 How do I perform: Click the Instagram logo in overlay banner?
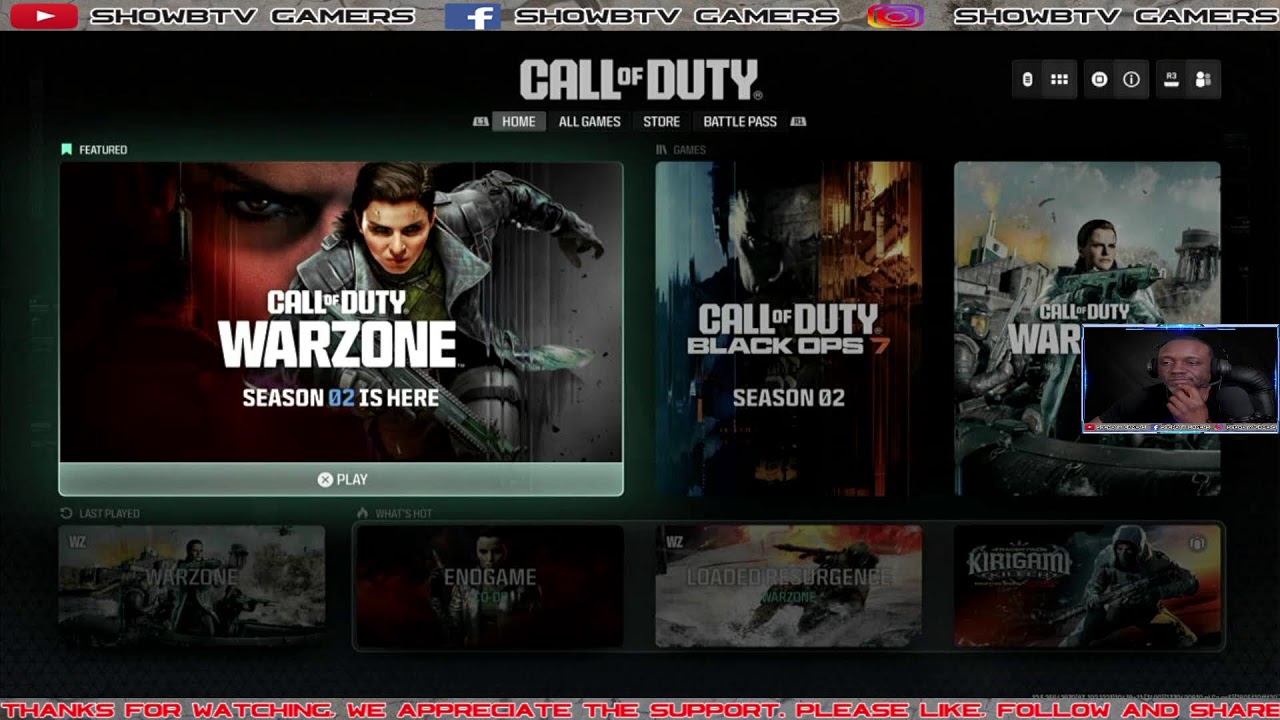[895, 16]
